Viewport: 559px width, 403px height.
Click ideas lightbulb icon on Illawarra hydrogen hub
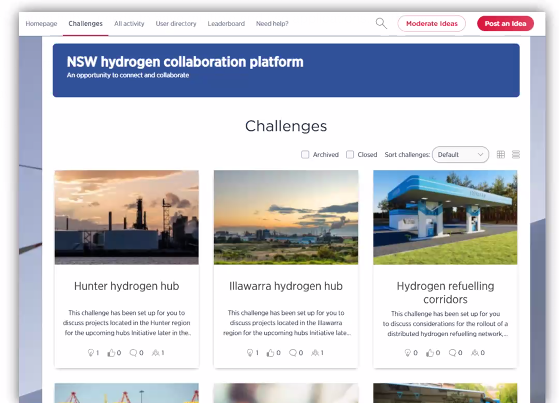250,353
